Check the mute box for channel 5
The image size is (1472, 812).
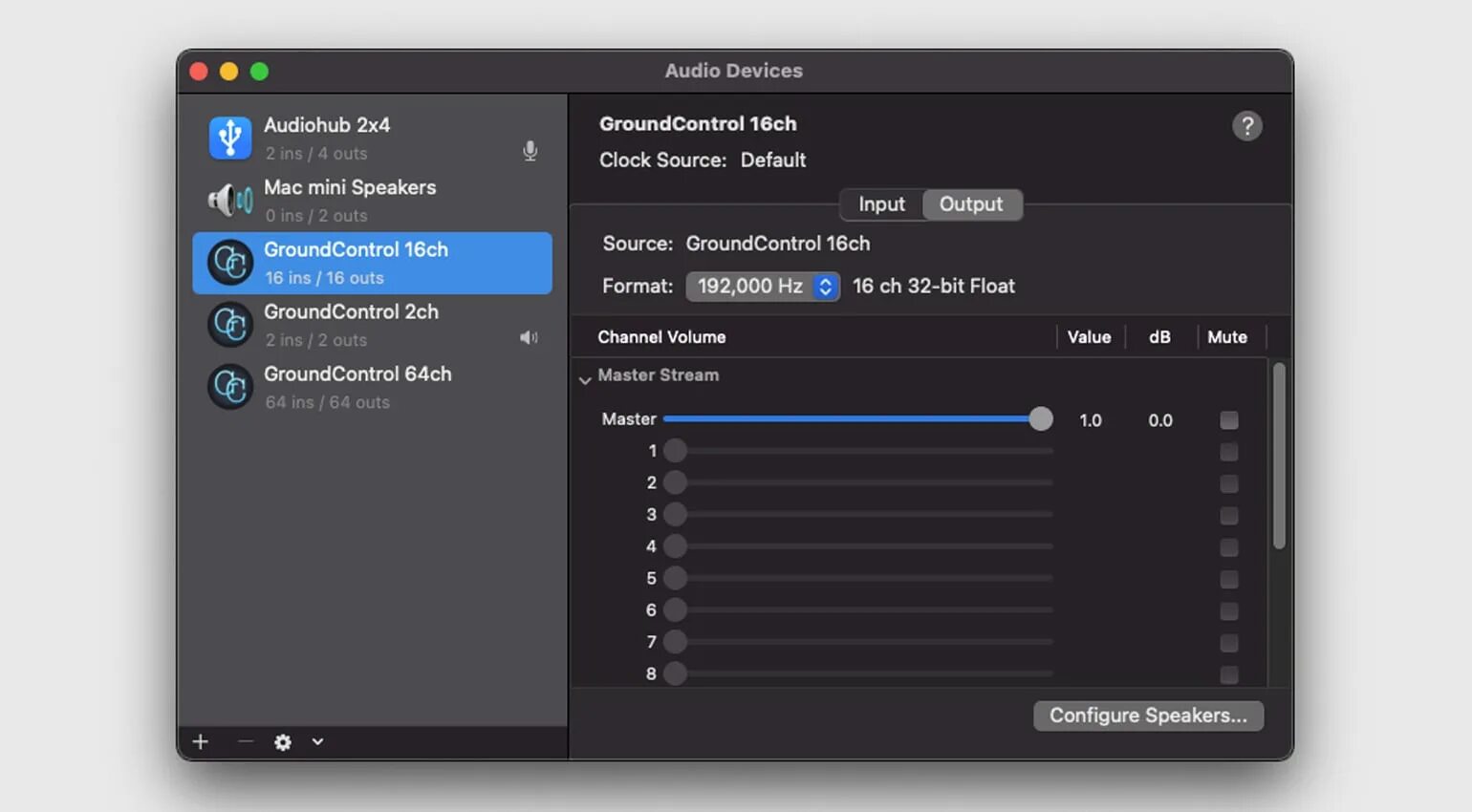pyautogui.click(x=1229, y=579)
